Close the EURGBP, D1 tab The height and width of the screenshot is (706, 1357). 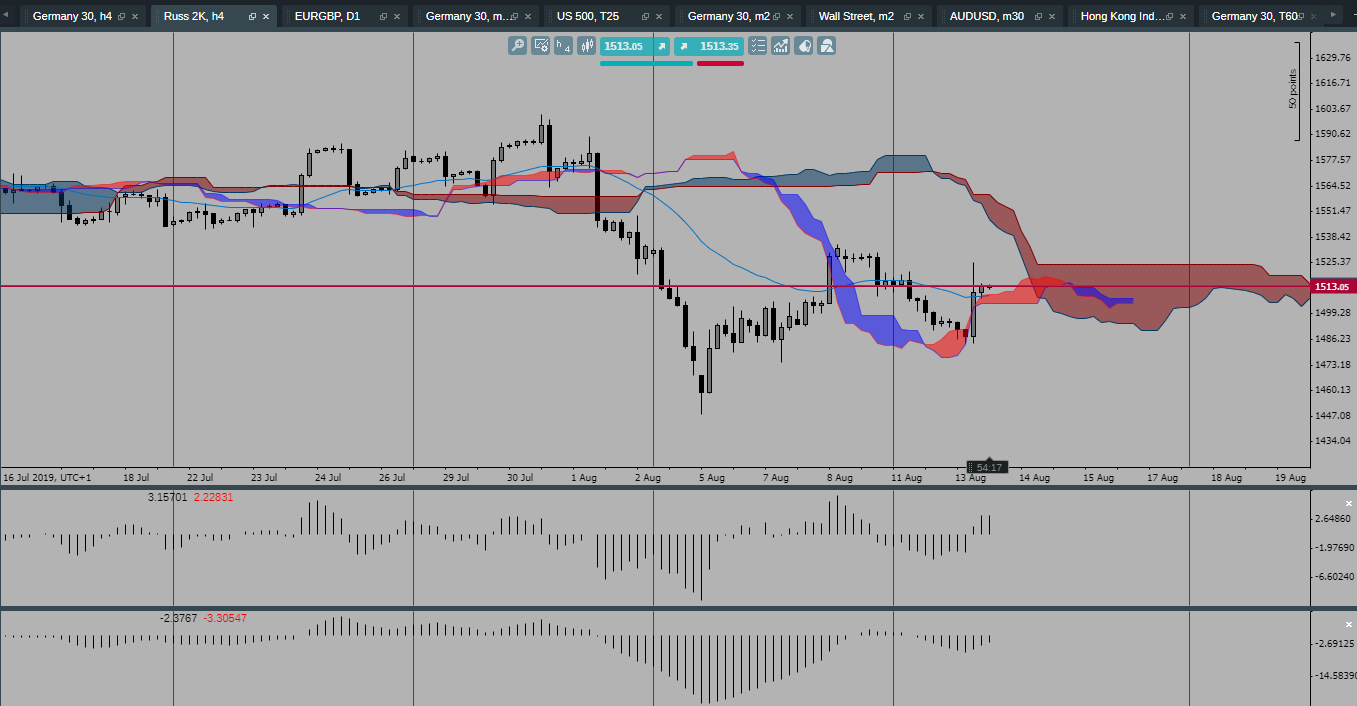click(397, 17)
